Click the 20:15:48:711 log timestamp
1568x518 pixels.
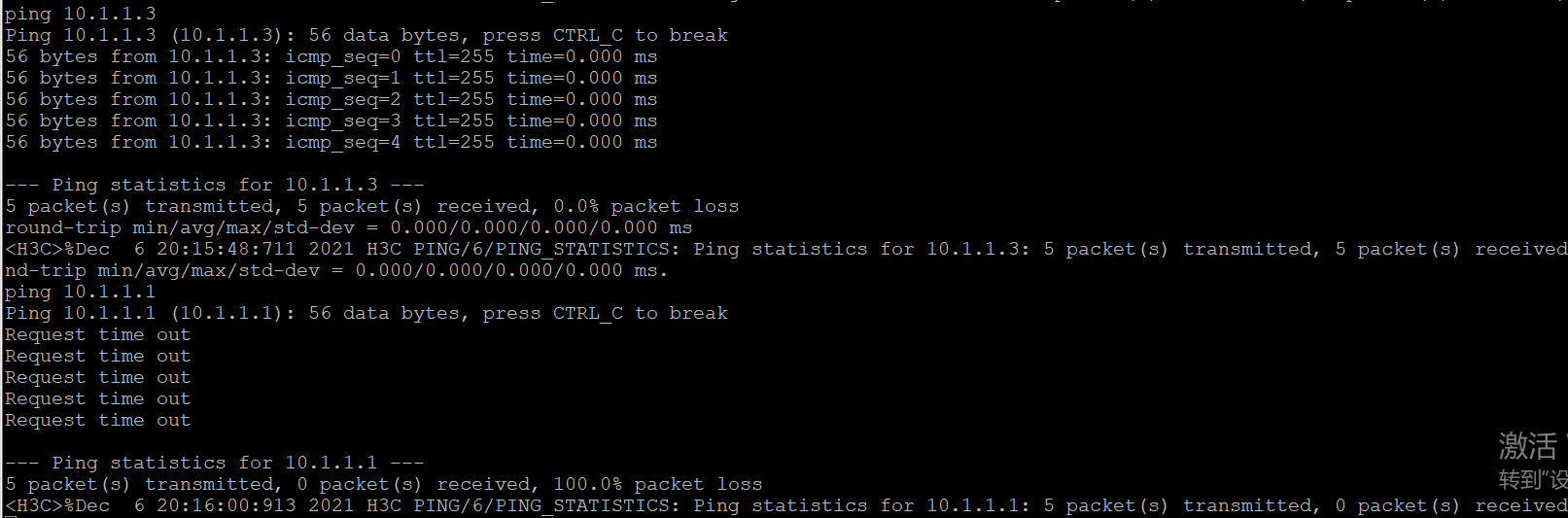coord(226,249)
